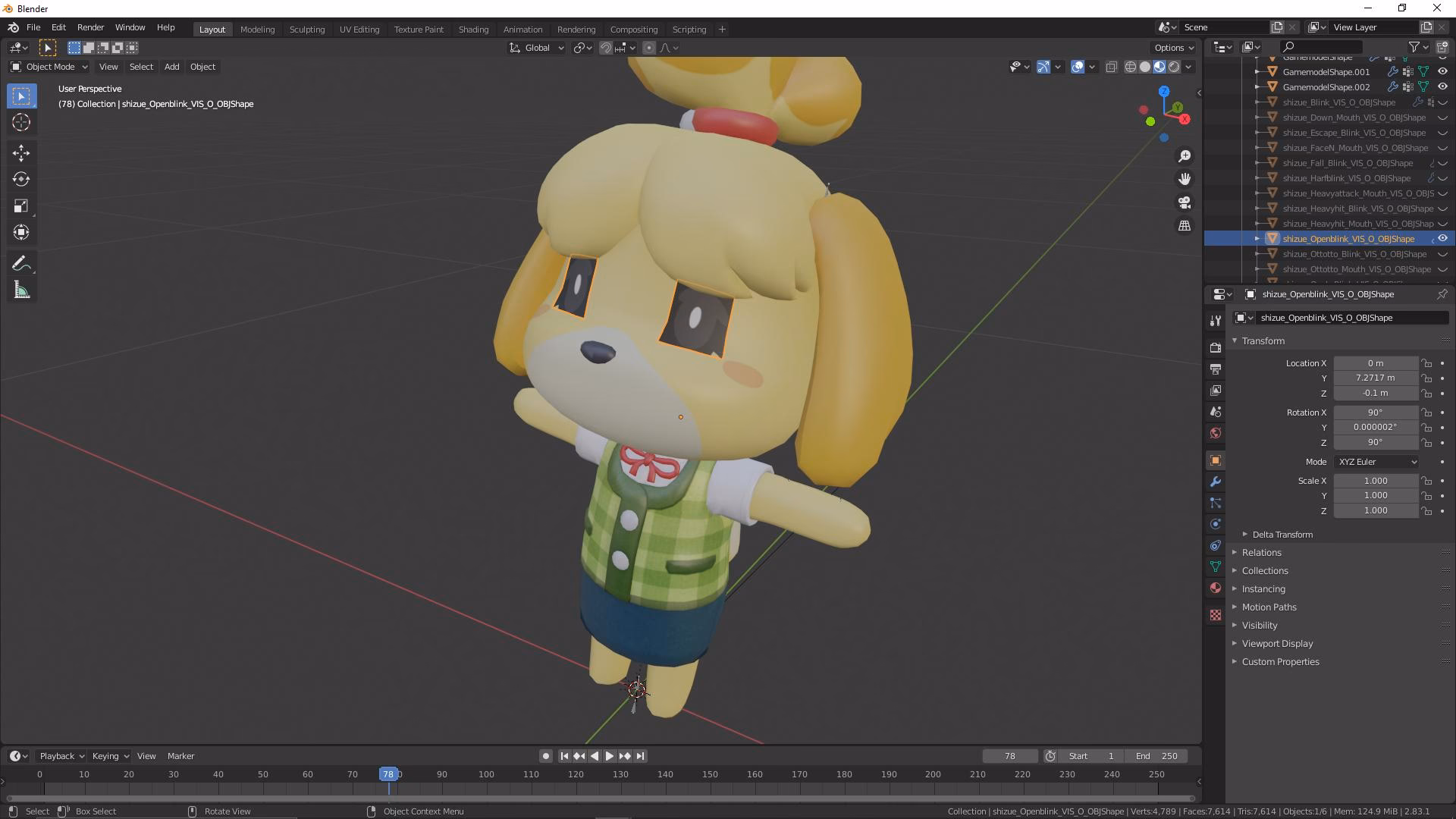Open the Modifier properties wrench tab
1456x819 pixels.
pos(1216,482)
